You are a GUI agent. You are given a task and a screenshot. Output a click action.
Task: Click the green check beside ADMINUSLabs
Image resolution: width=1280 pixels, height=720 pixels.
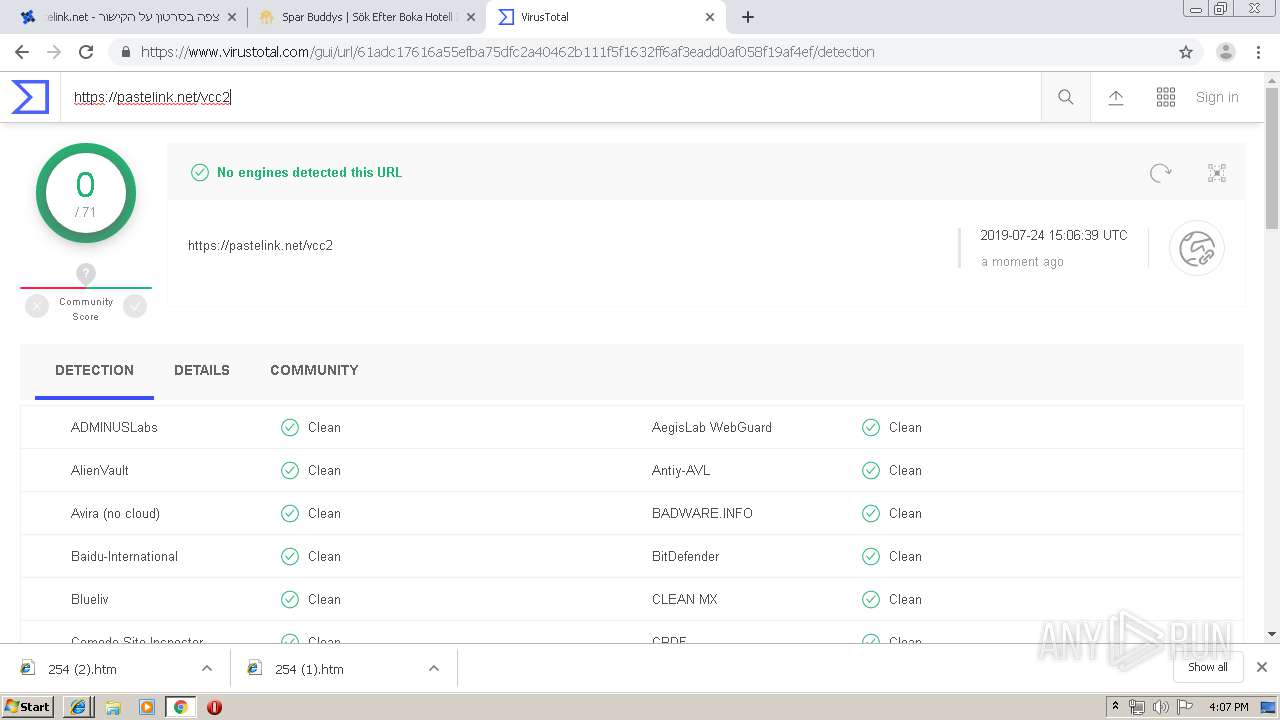click(290, 427)
